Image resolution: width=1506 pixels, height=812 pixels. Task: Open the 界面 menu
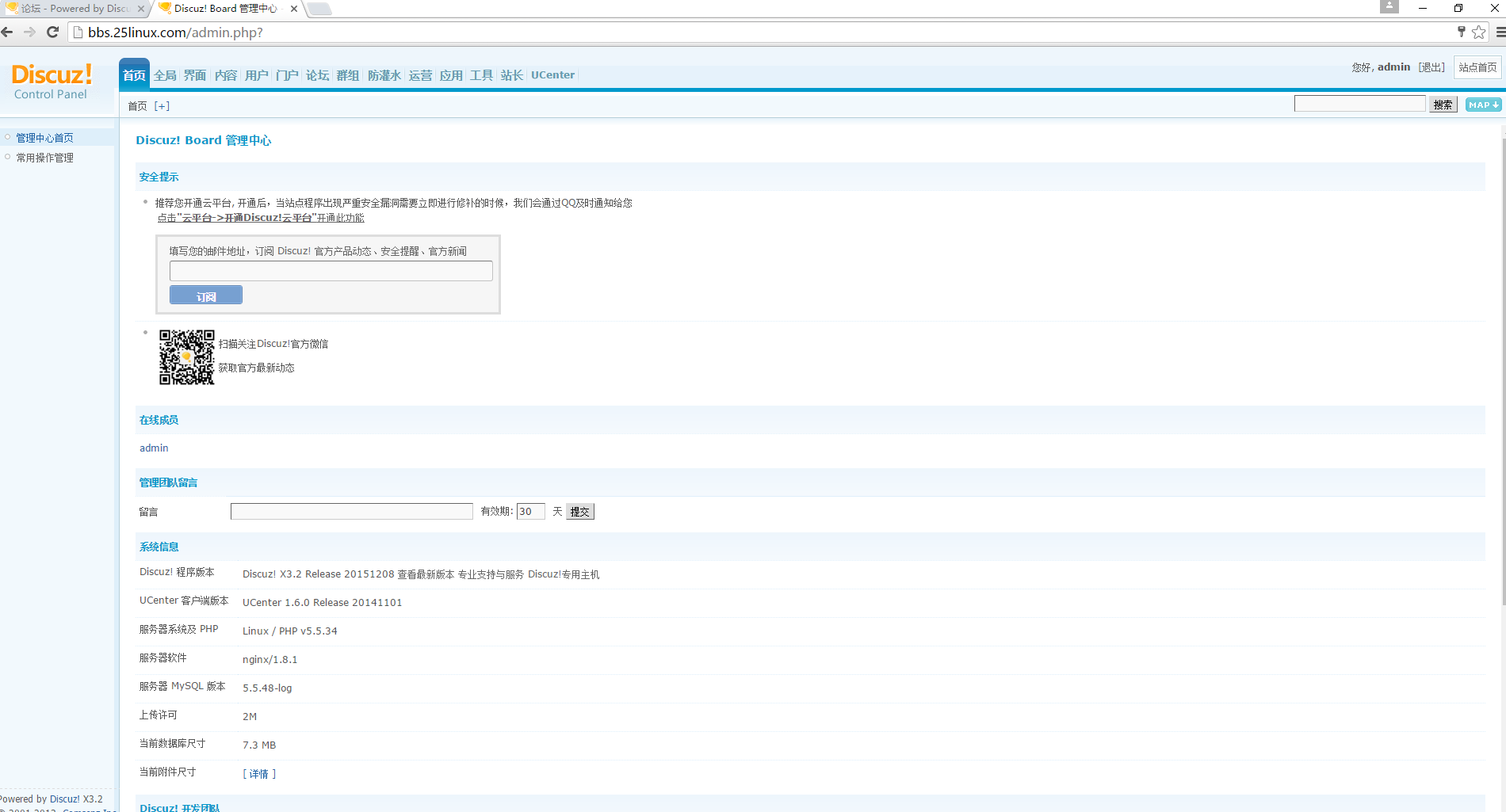(x=195, y=75)
